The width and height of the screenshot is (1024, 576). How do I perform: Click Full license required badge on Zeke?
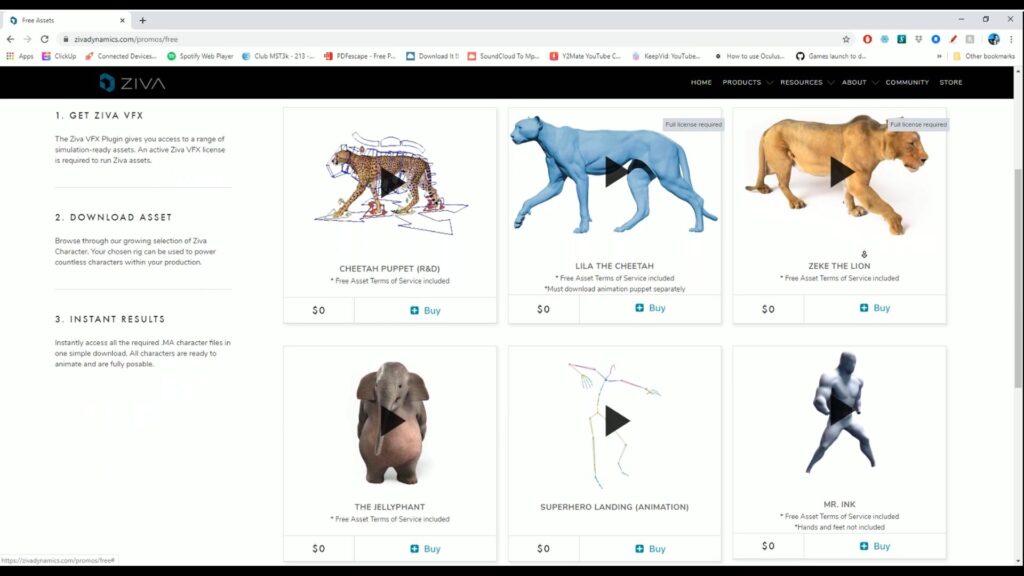918,124
